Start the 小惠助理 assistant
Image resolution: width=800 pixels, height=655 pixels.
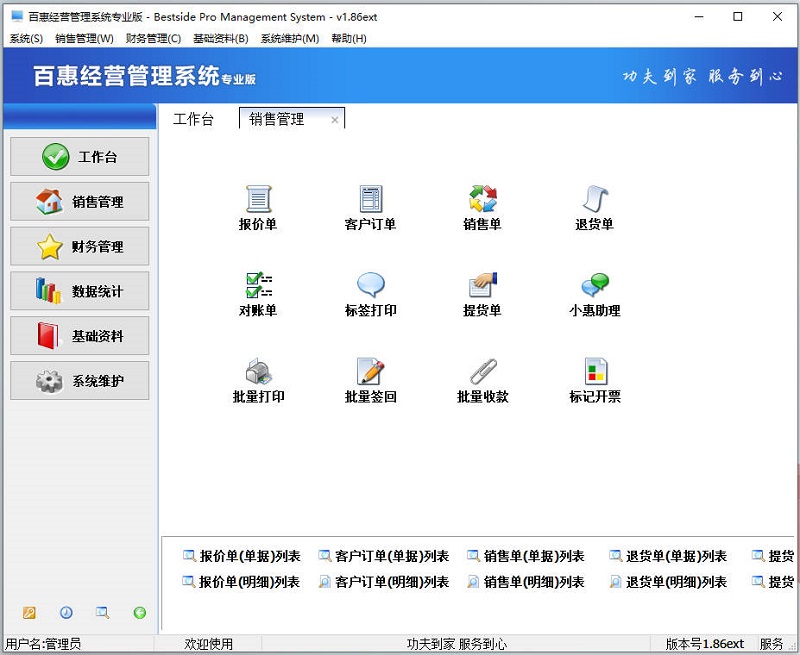point(593,288)
